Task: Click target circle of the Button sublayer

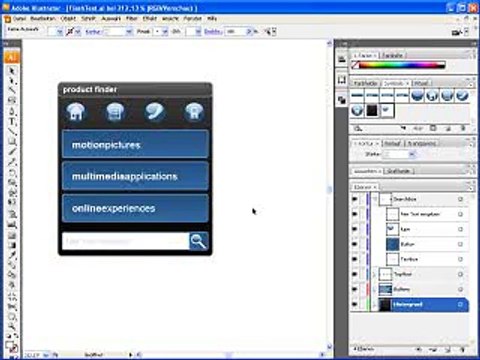Action: (x=460, y=244)
